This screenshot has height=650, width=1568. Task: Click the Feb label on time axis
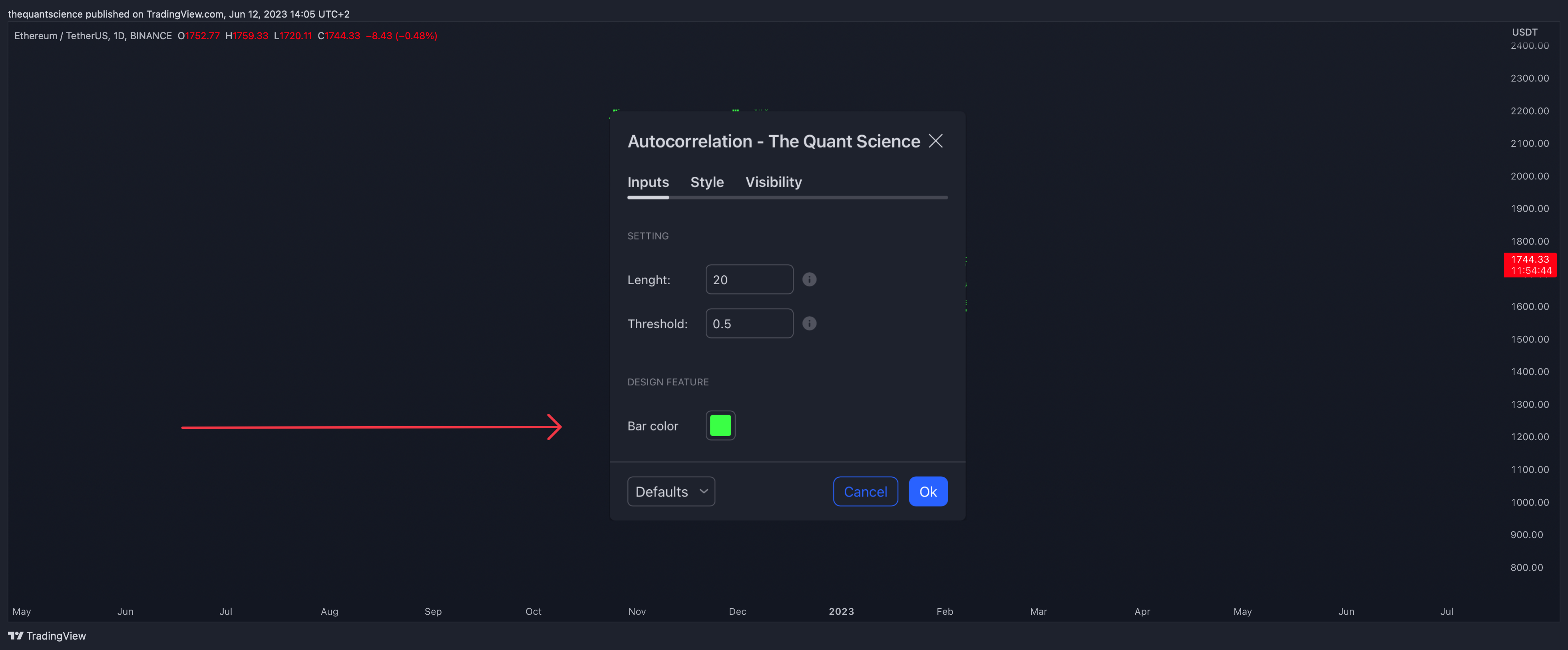(944, 611)
